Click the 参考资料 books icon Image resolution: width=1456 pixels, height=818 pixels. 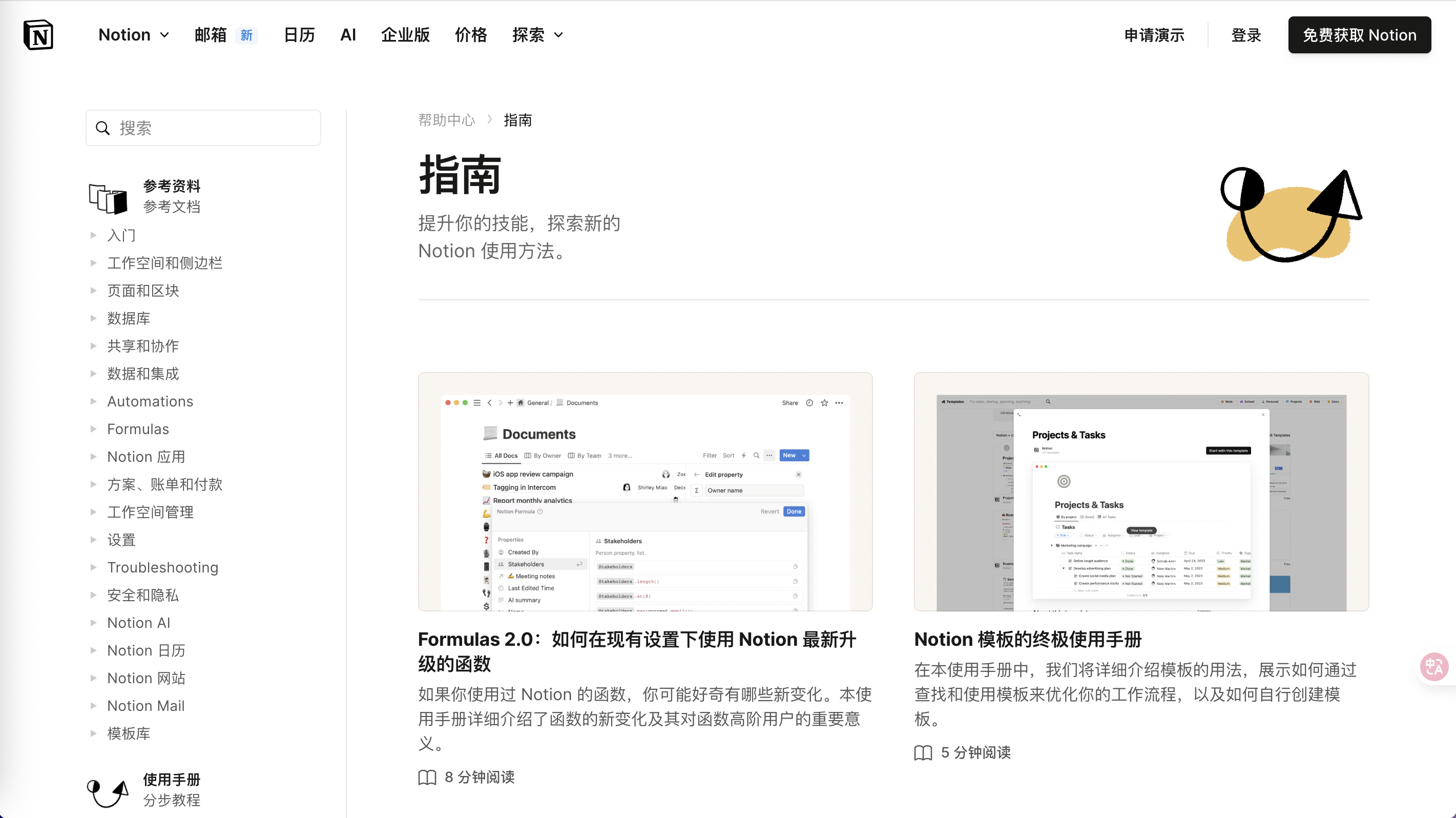pyautogui.click(x=108, y=198)
